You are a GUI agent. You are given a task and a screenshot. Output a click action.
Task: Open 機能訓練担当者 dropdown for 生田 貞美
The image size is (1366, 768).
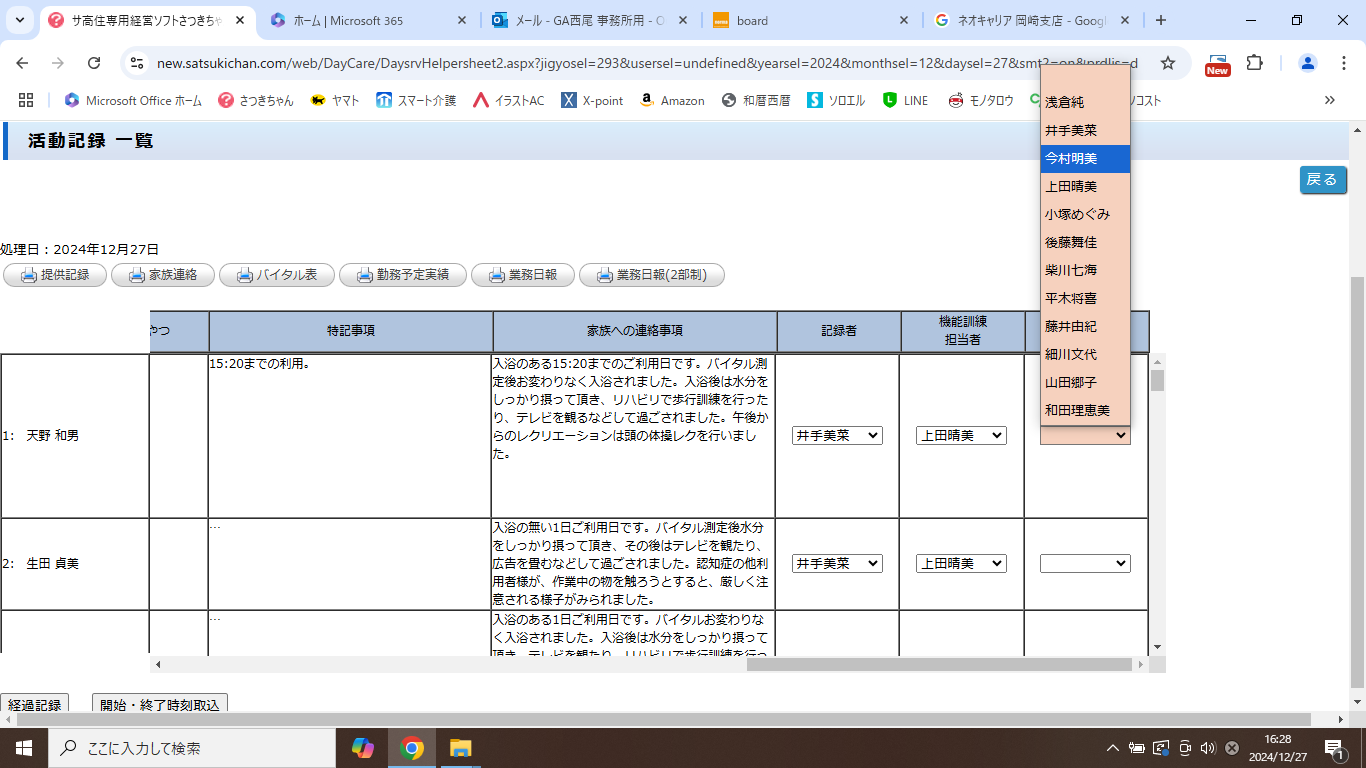point(961,564)
